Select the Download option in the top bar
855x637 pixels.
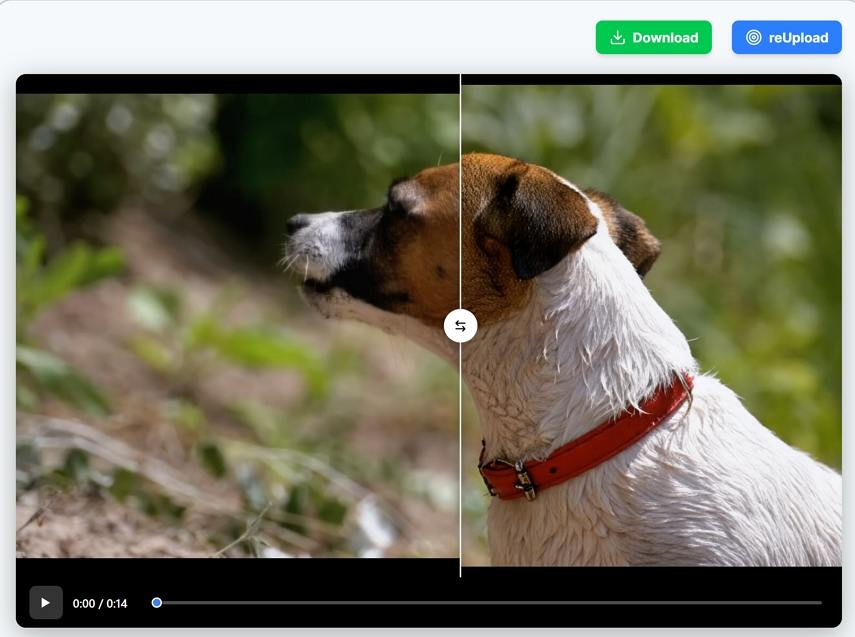pyautogui.click(x=654, y=37)
